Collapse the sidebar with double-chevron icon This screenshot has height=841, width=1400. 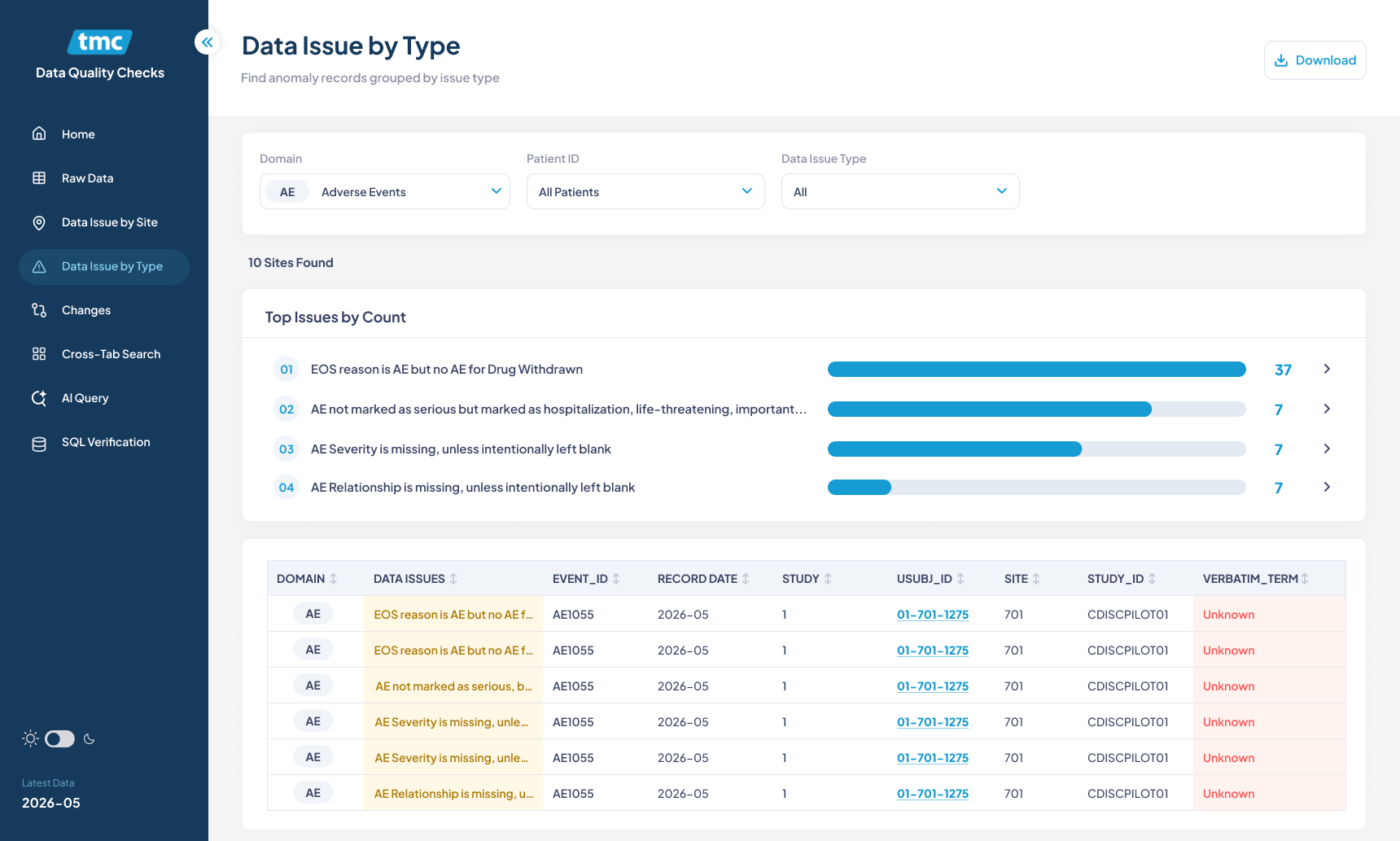[208, 42]
